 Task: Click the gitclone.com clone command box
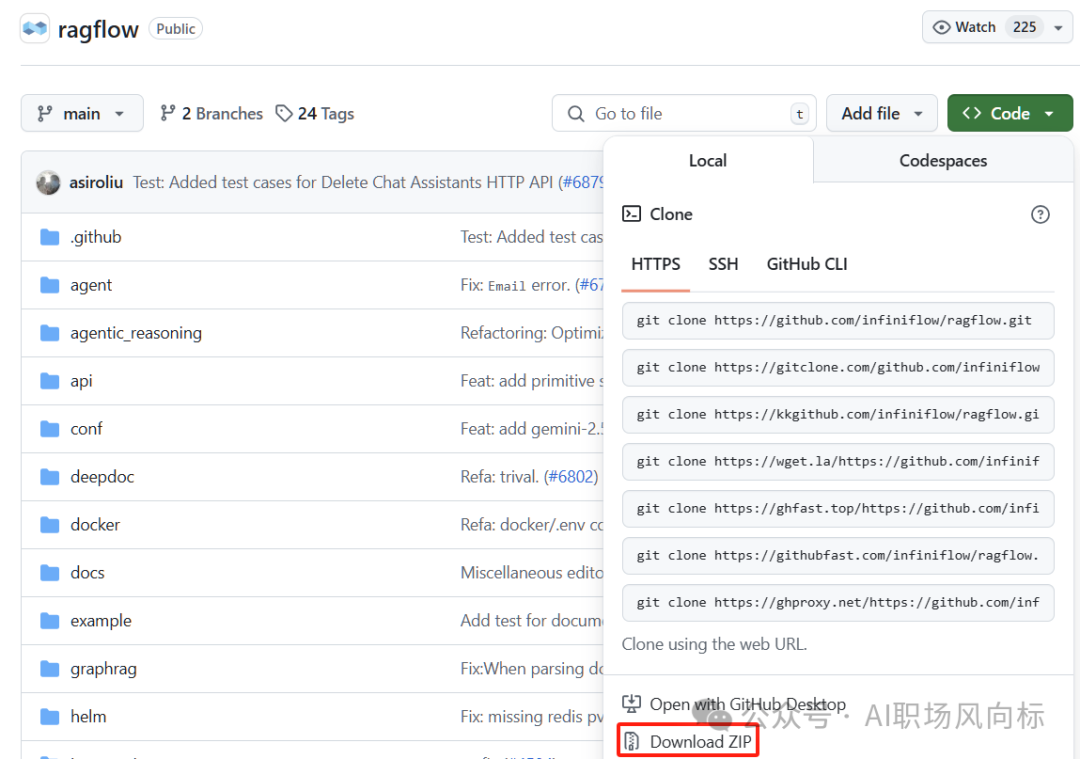pyautogui.click(x=838, y=367)
